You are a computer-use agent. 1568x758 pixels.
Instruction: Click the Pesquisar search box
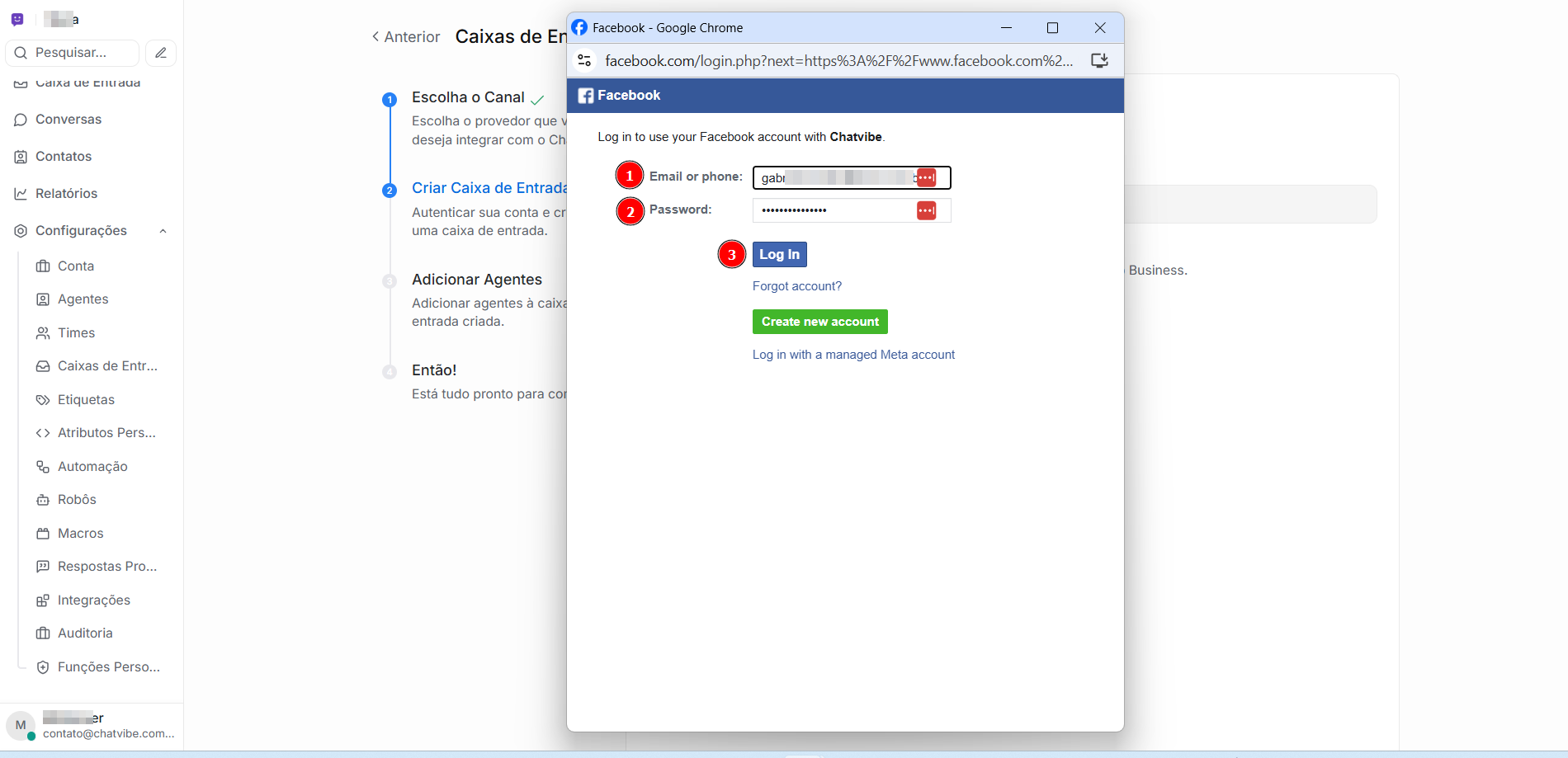click(x=73, y=53)
